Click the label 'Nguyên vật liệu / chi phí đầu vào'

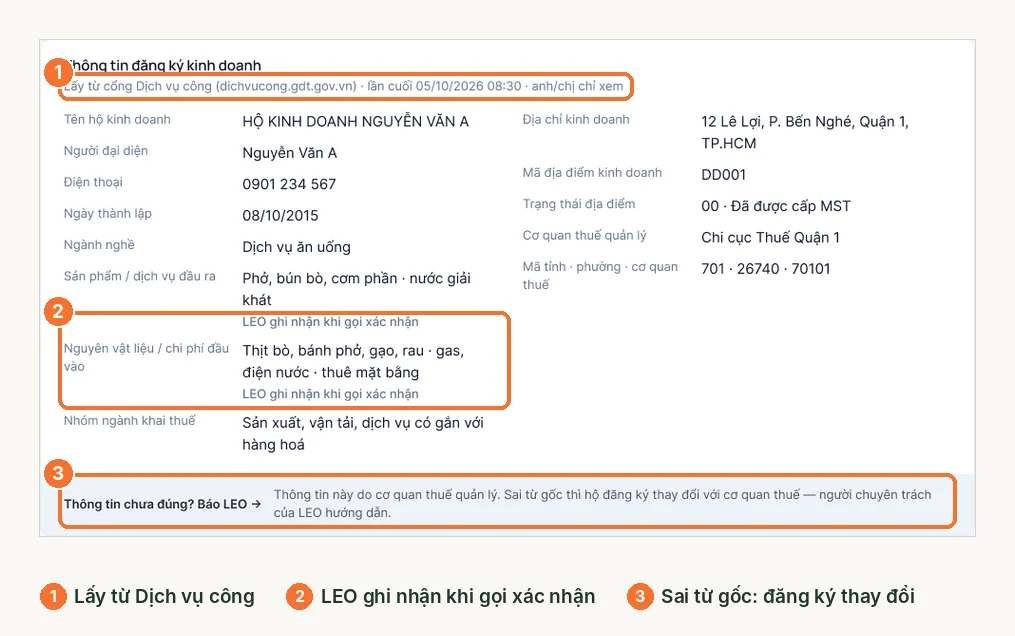coord(146,357)
